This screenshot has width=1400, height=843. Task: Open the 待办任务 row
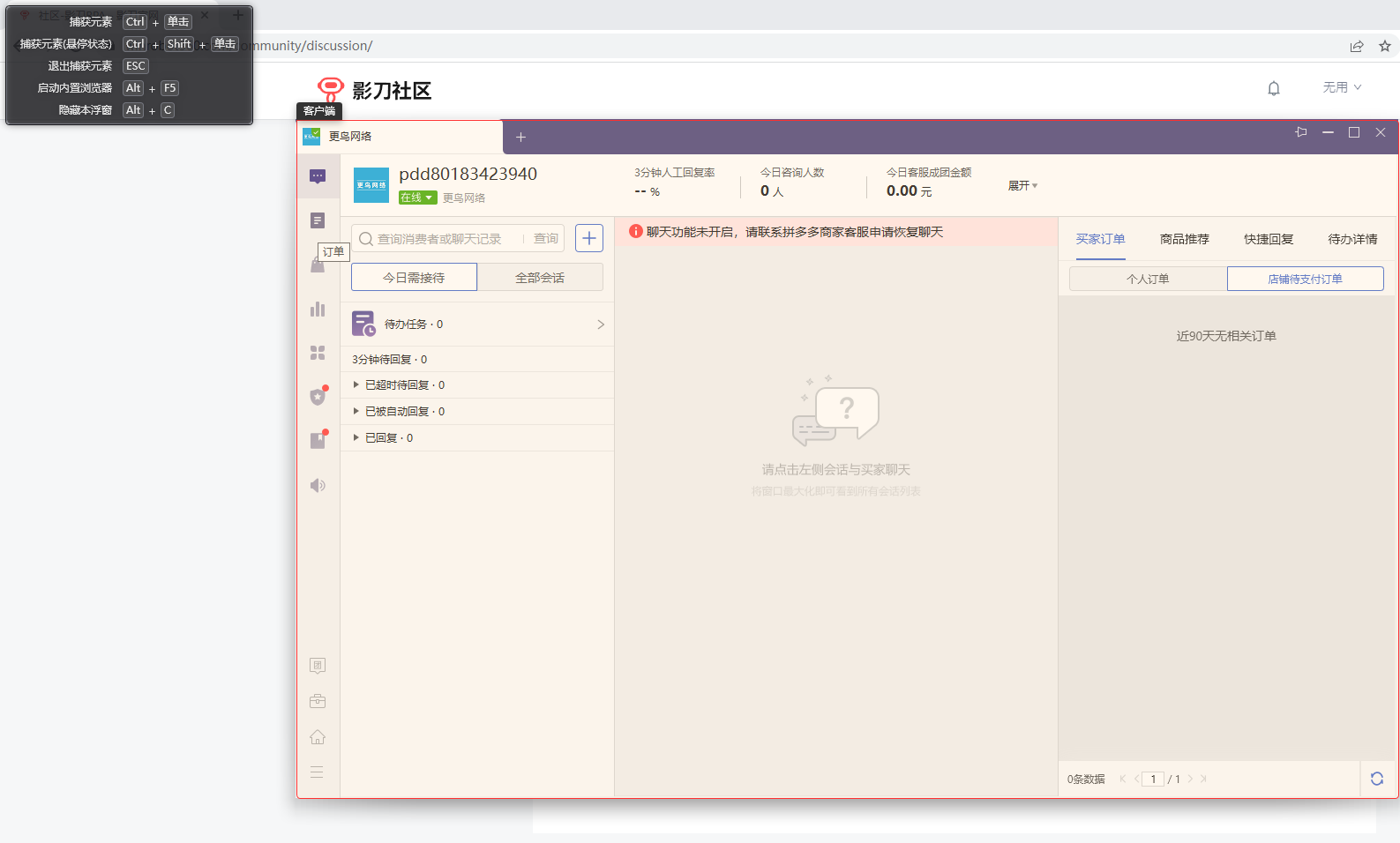coord(477,325)
